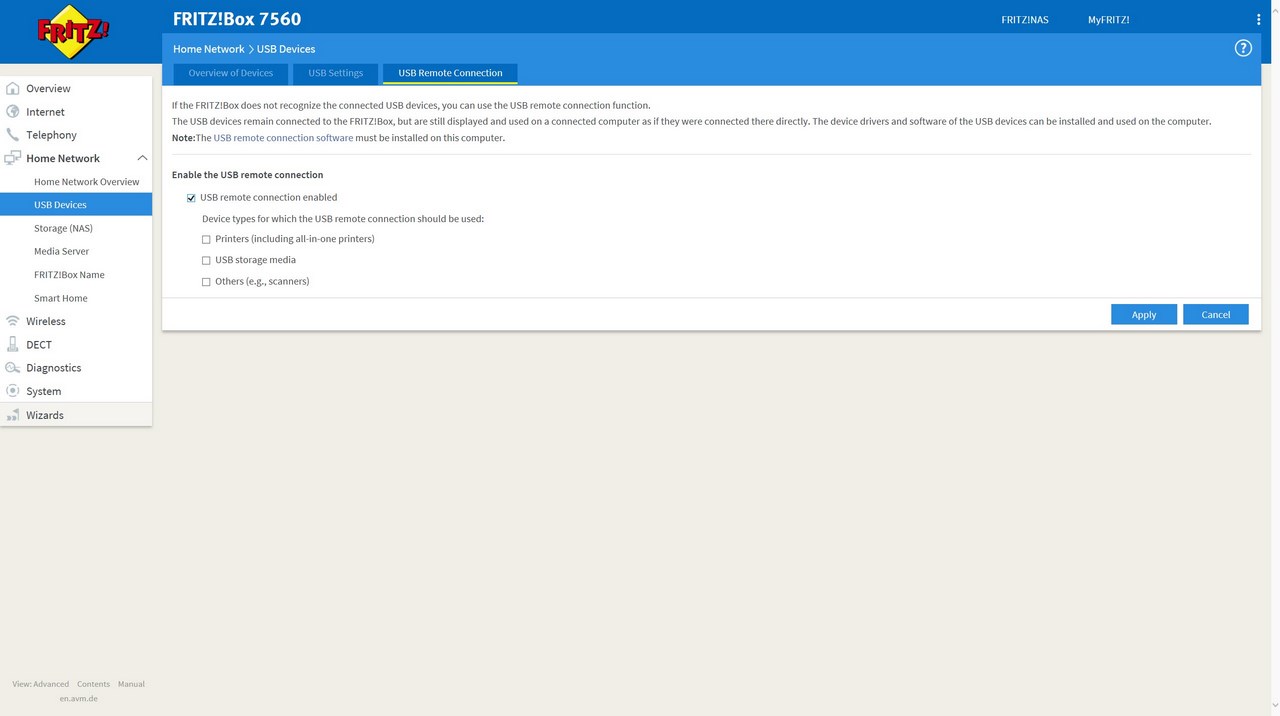Open MyFRITZ! in header

[x=1109, y=20]
